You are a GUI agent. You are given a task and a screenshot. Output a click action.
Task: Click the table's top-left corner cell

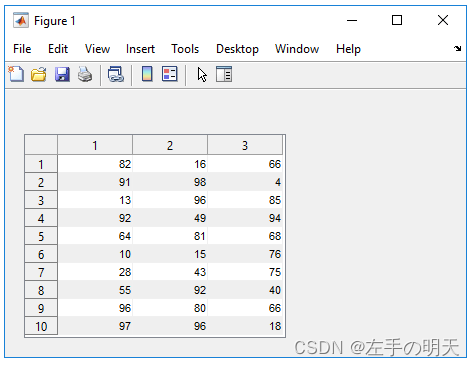click(41, 145)
